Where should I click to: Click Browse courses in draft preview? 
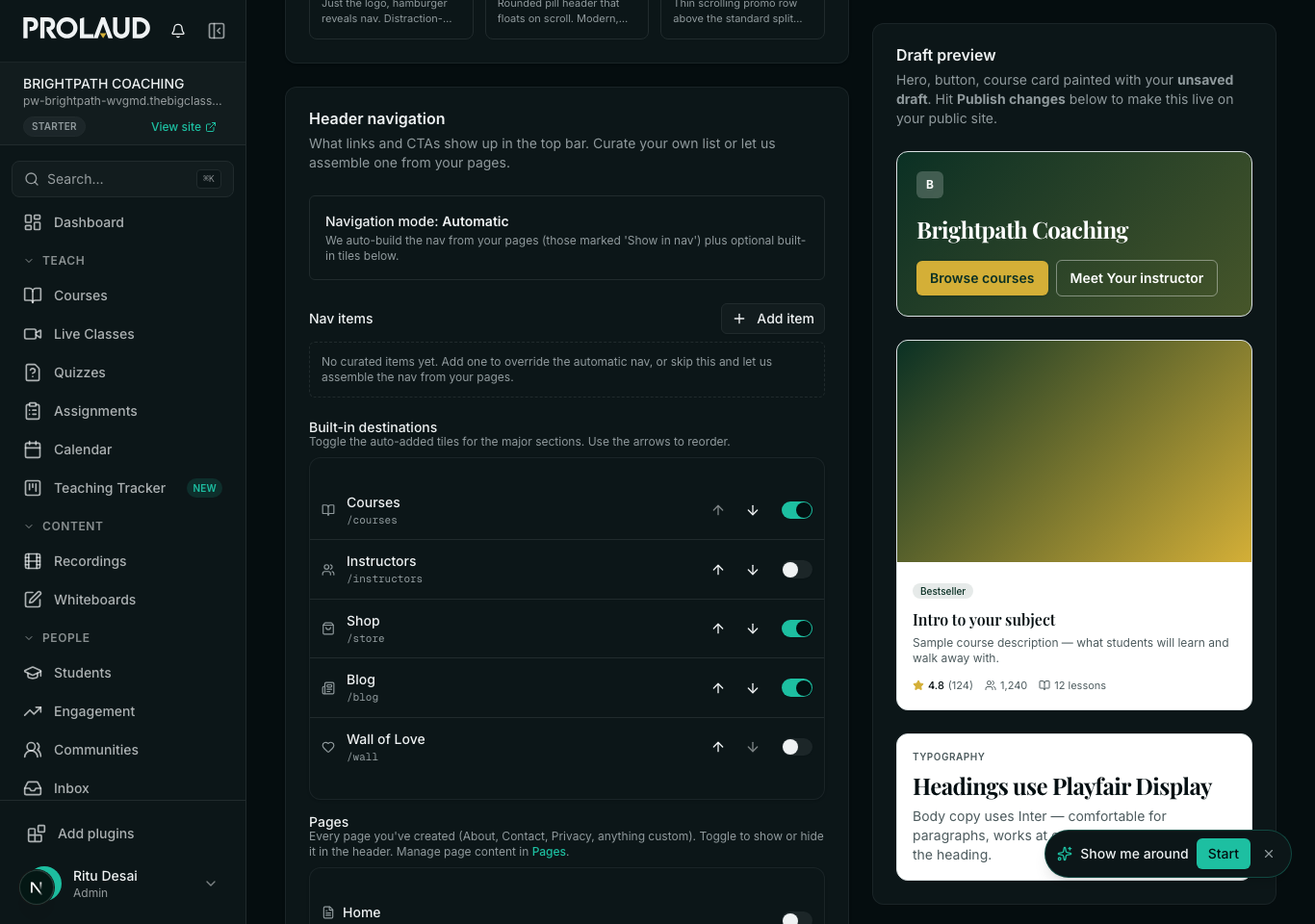982,278
